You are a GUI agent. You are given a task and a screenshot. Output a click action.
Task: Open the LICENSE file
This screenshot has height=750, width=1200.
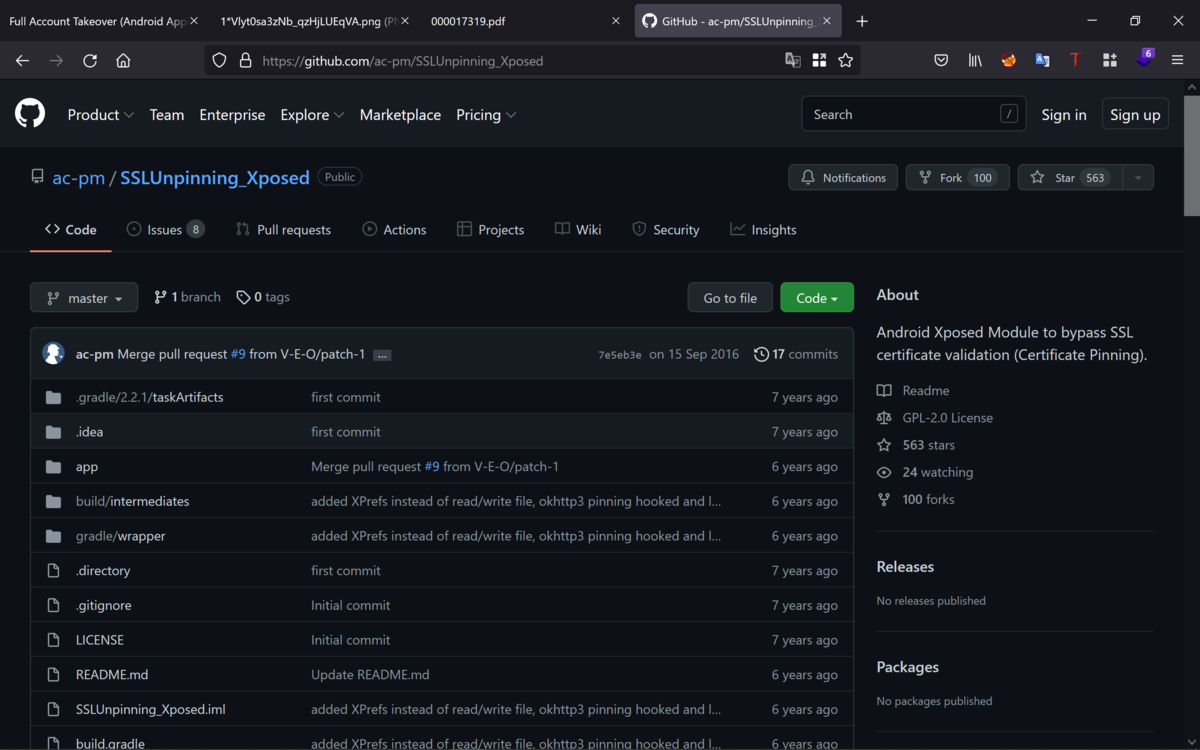100,640
